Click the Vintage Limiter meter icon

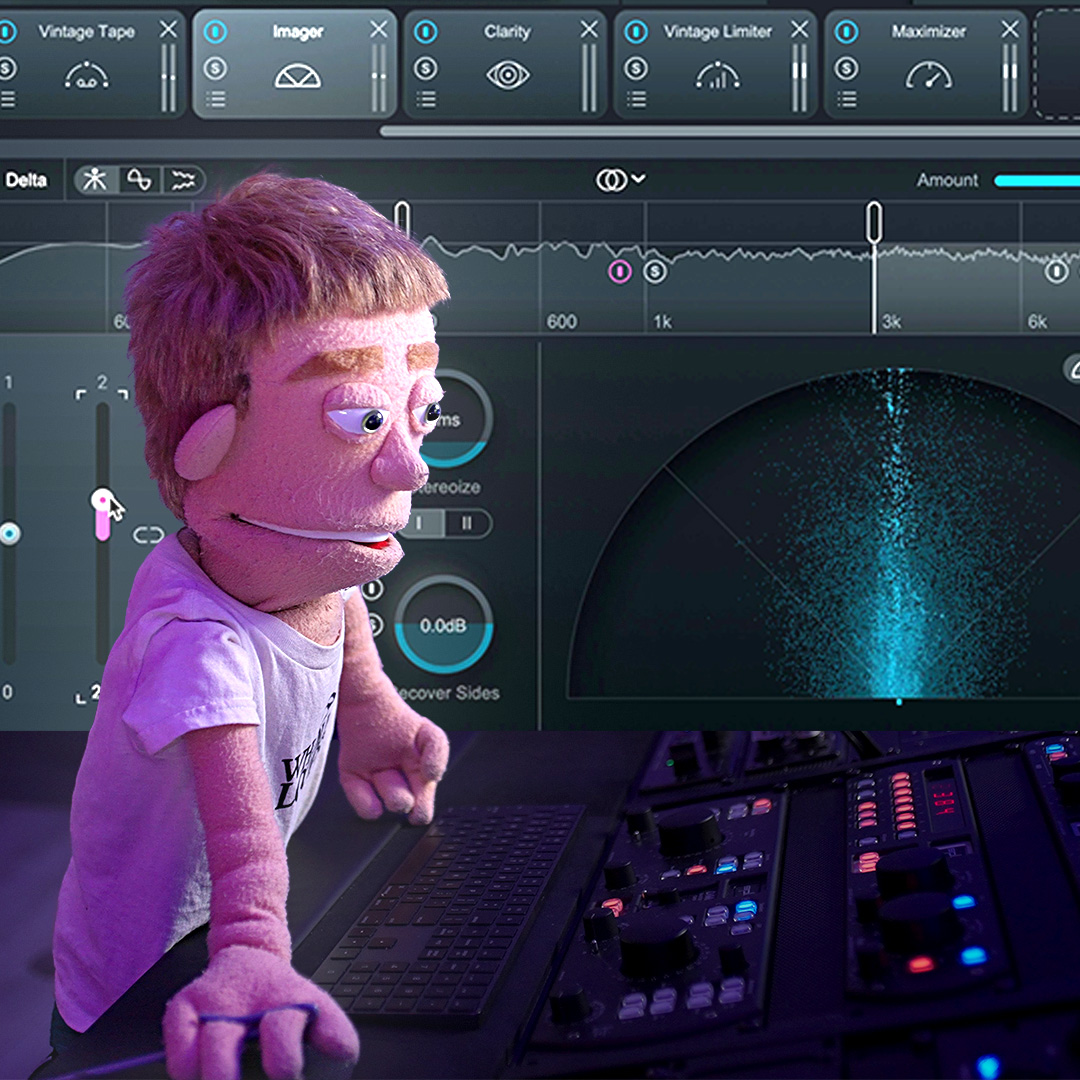pyautogui.click(x=717, y=76)
